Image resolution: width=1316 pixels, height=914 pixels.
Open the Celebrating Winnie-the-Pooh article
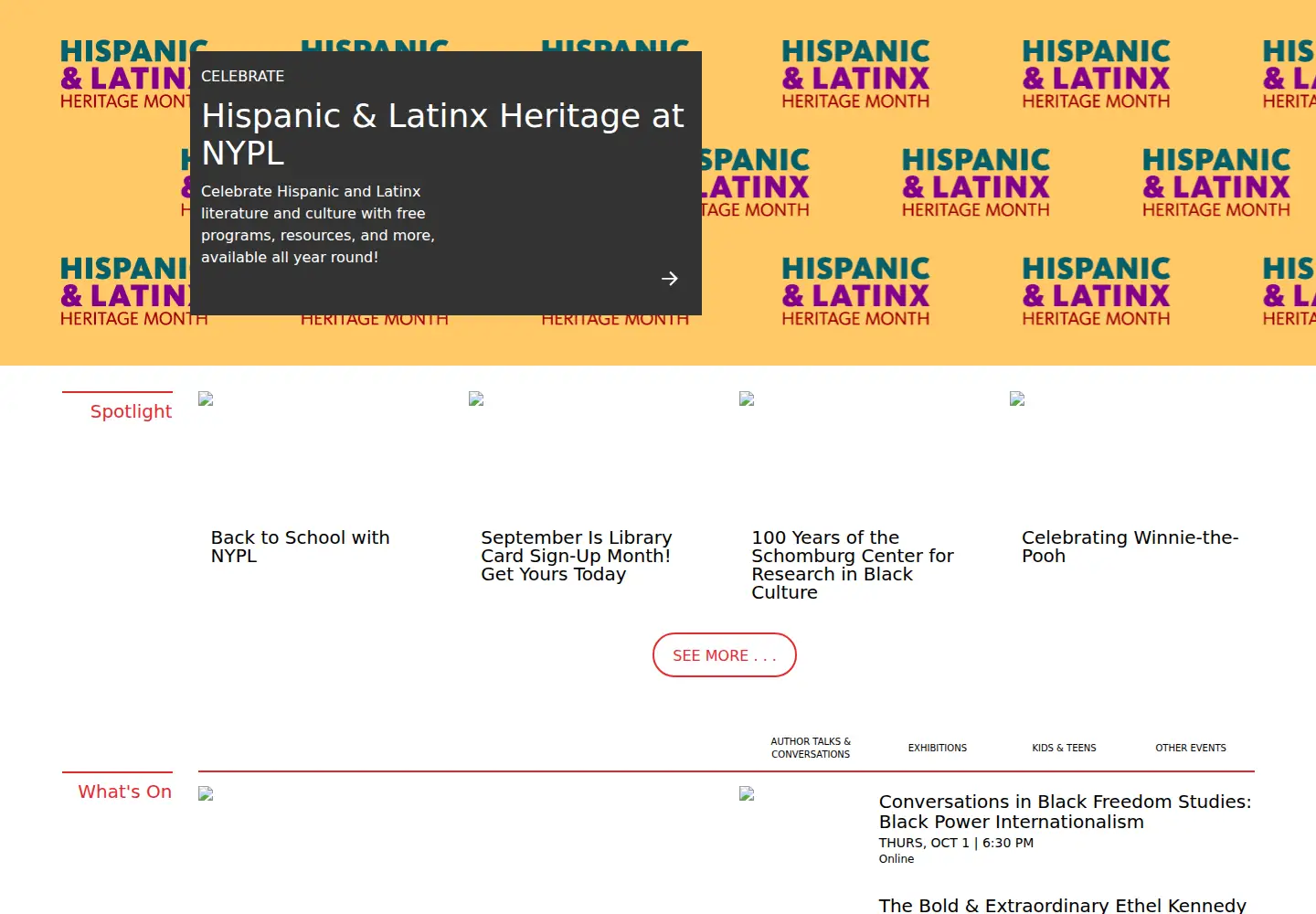1130,547
